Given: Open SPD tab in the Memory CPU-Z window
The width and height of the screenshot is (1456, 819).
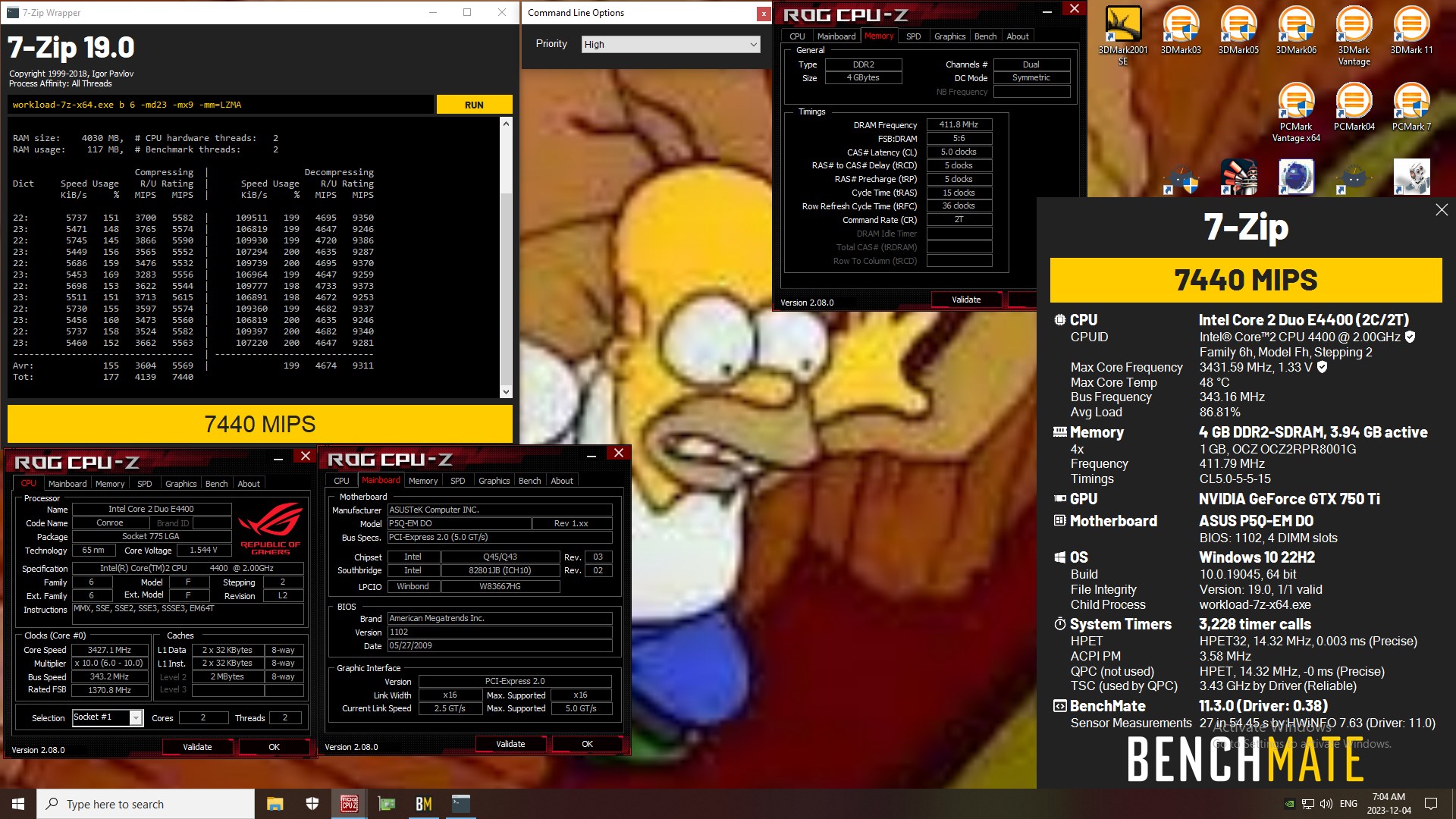Looking at the screenshot, I should click(913, 36).
